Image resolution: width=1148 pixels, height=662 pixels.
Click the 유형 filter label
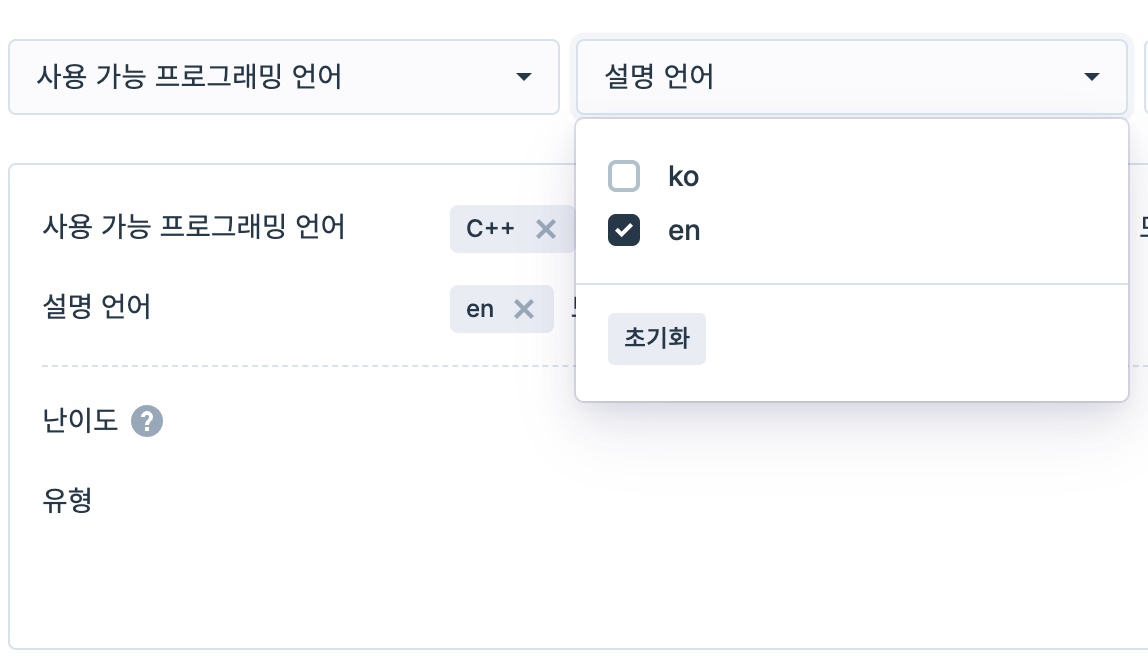tap(68, 499)
